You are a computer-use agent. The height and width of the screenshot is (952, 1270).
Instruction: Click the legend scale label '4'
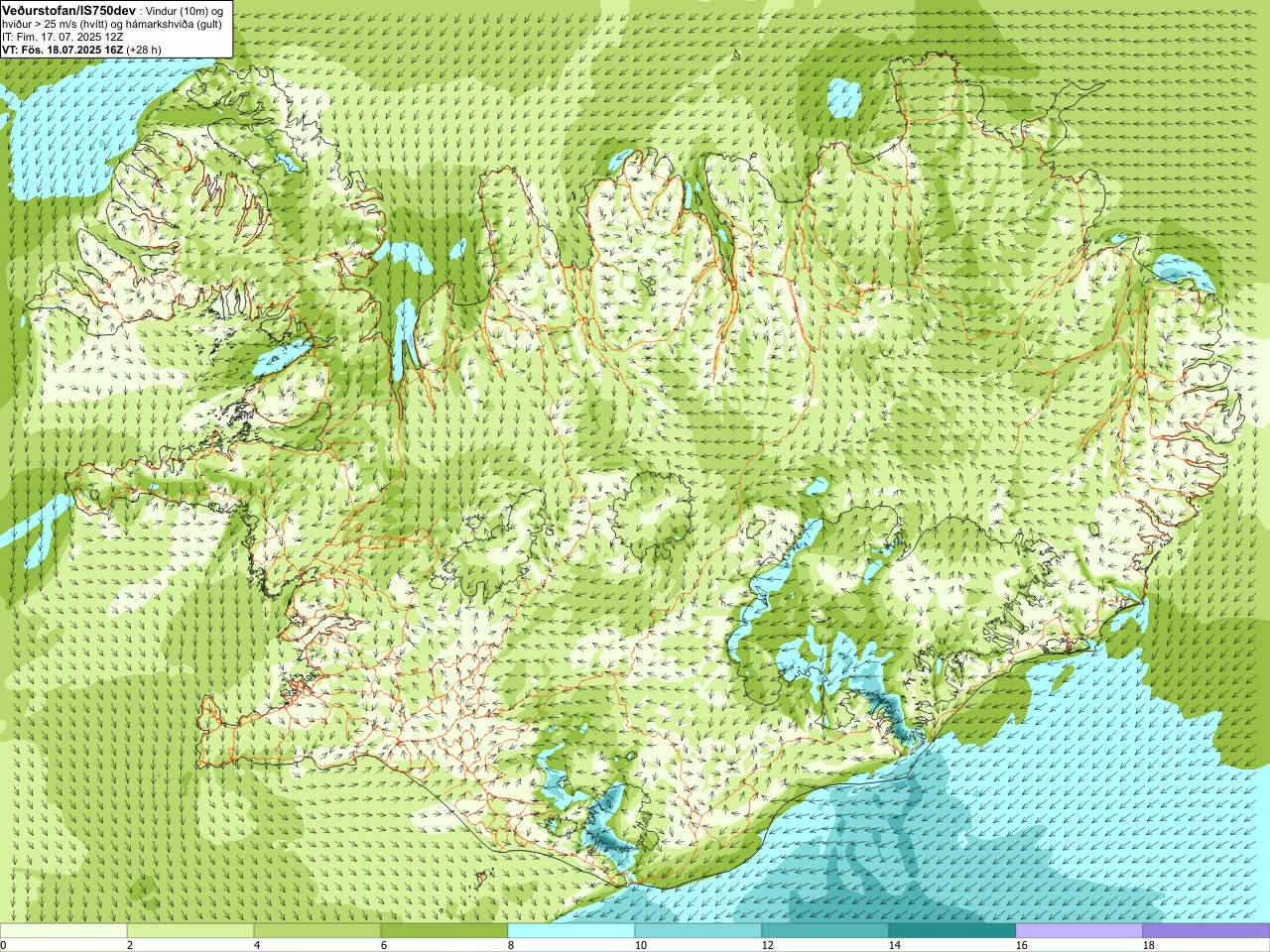(x=257, y=945)
